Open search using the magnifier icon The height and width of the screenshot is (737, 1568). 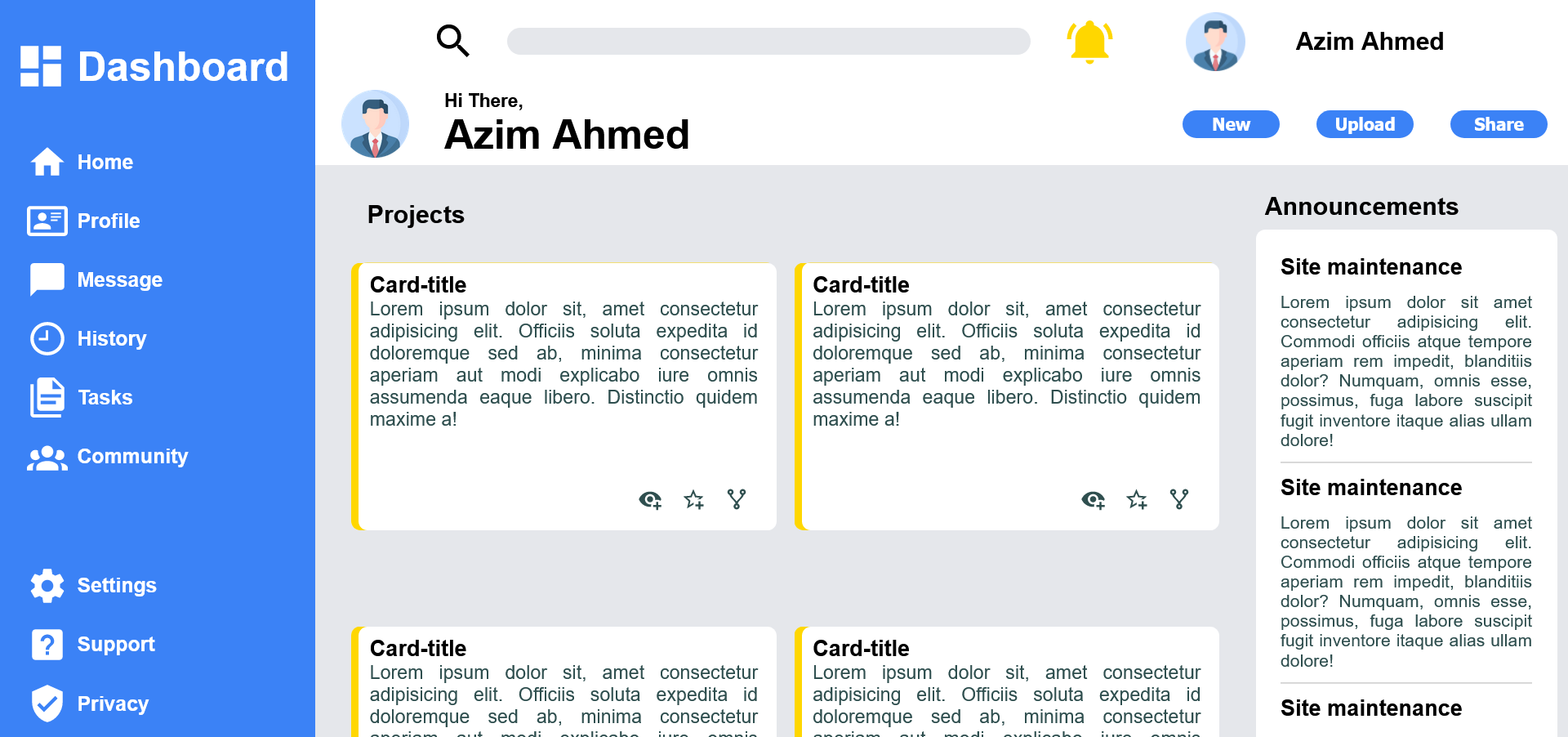click(452, 40)
